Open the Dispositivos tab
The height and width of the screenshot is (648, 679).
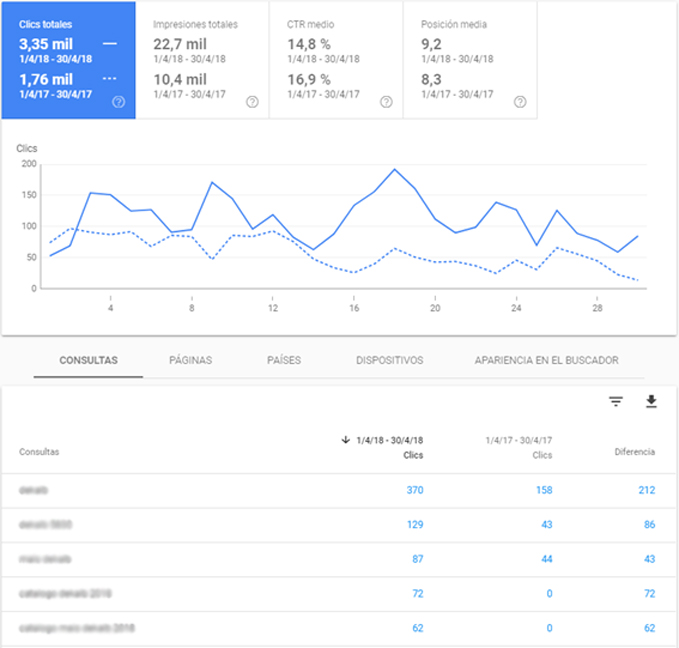point(389,360)
